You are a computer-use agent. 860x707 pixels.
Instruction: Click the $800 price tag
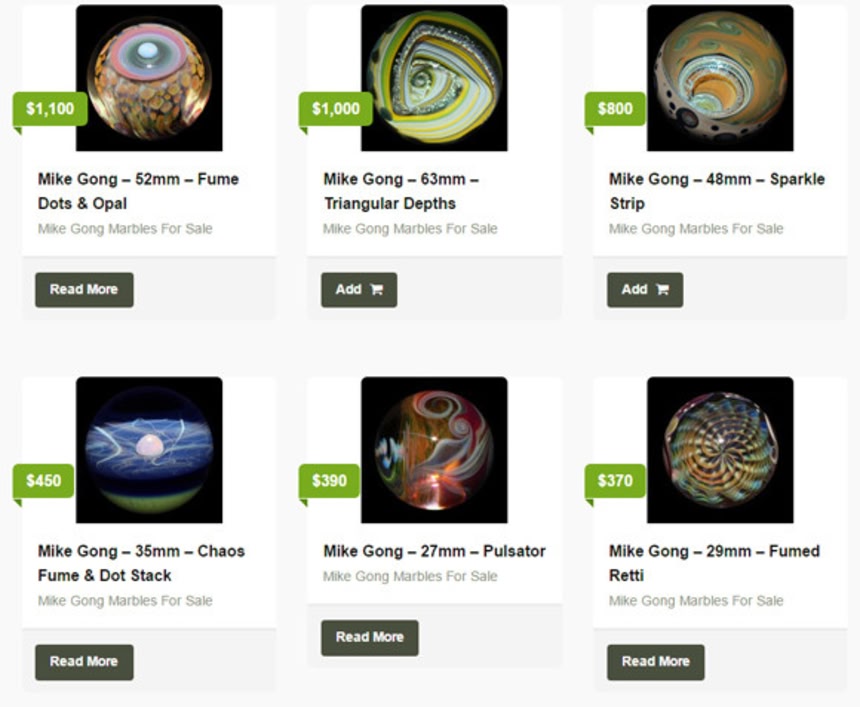click(615, 109)
